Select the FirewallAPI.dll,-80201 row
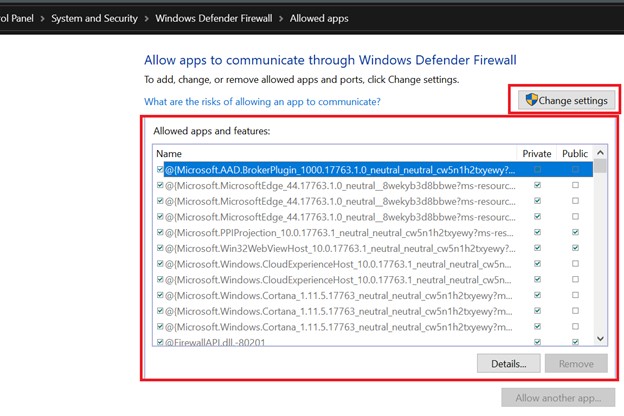 point(373,342)
